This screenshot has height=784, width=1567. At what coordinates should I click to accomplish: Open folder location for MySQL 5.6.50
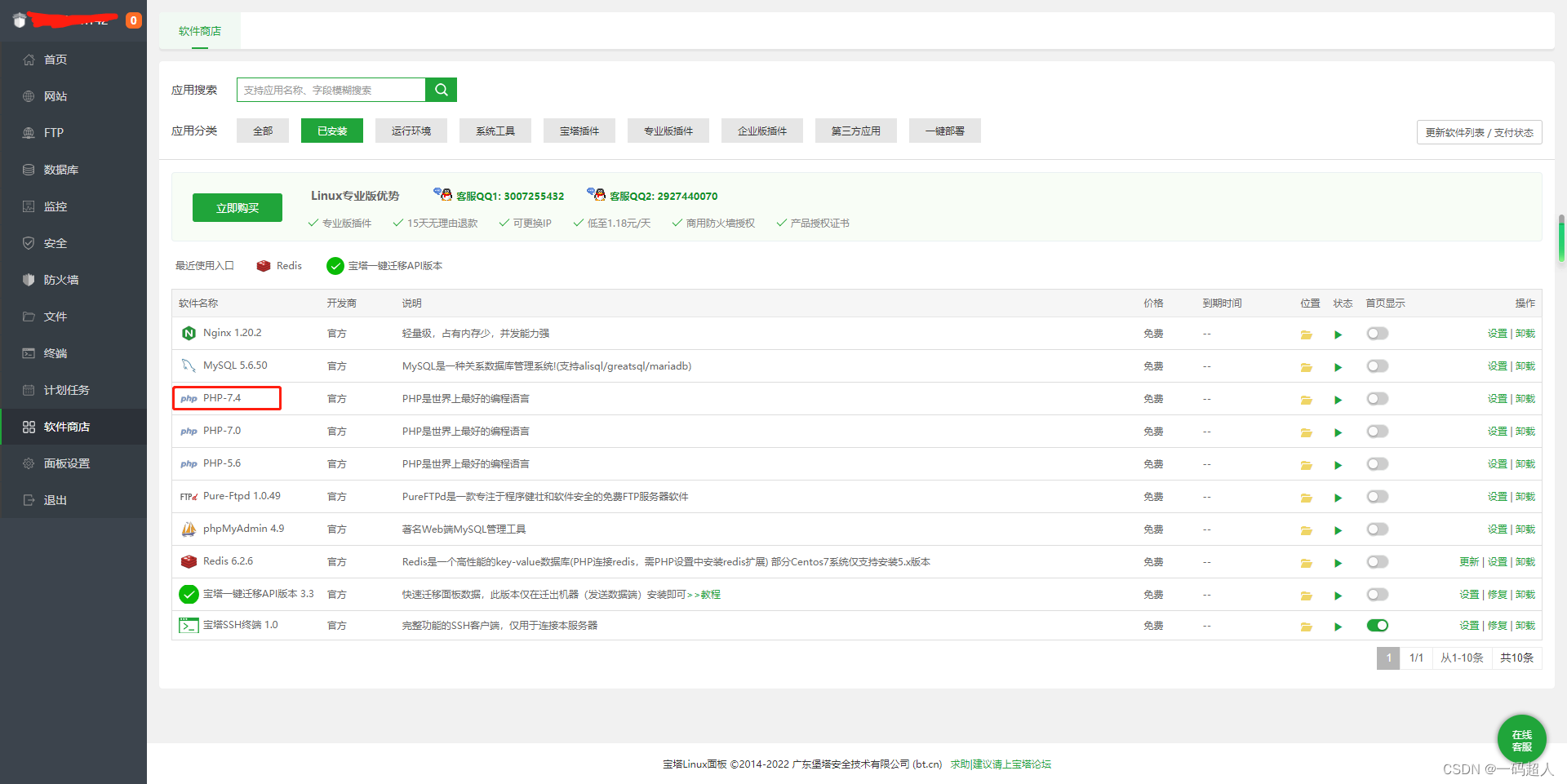pos(1306,367)
